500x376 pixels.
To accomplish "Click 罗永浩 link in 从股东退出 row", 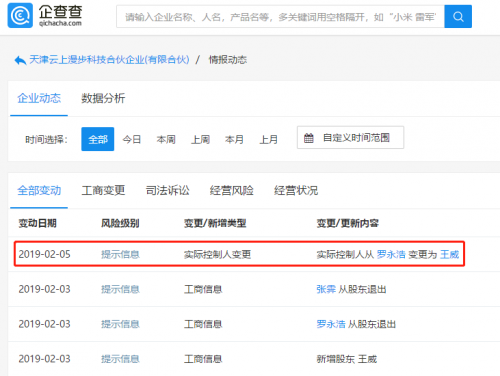I will [331, 324].
